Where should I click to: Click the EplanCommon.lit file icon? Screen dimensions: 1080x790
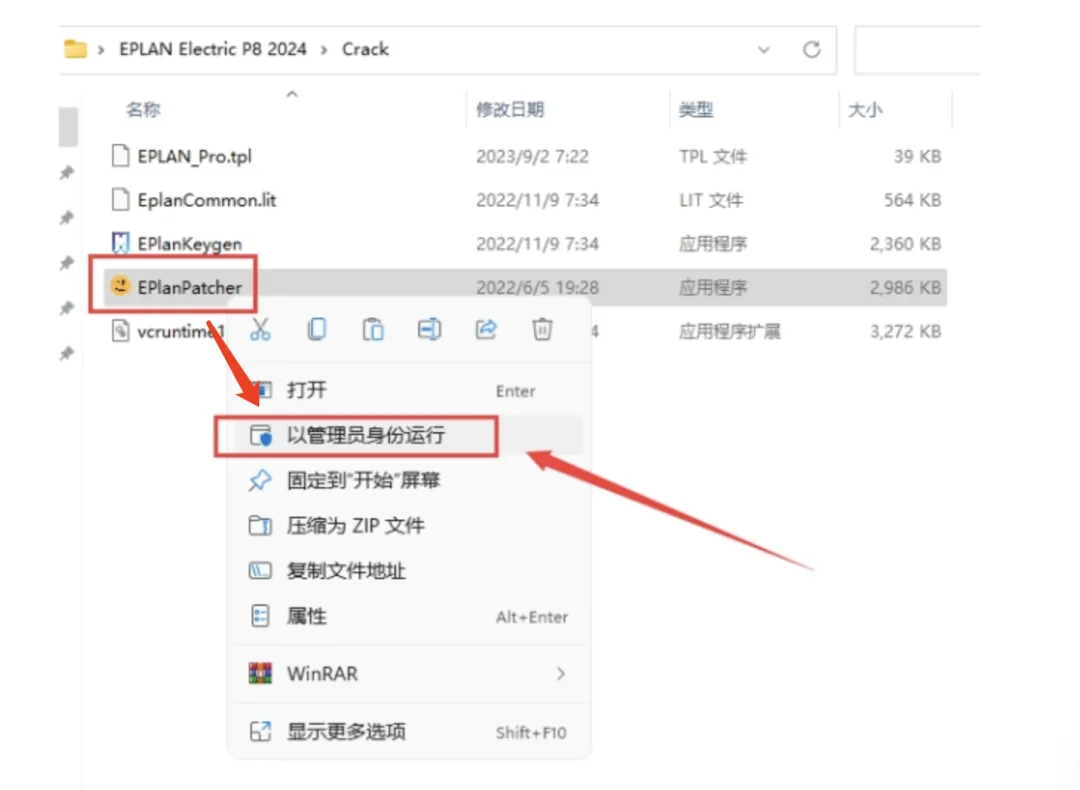click(121, 199)
